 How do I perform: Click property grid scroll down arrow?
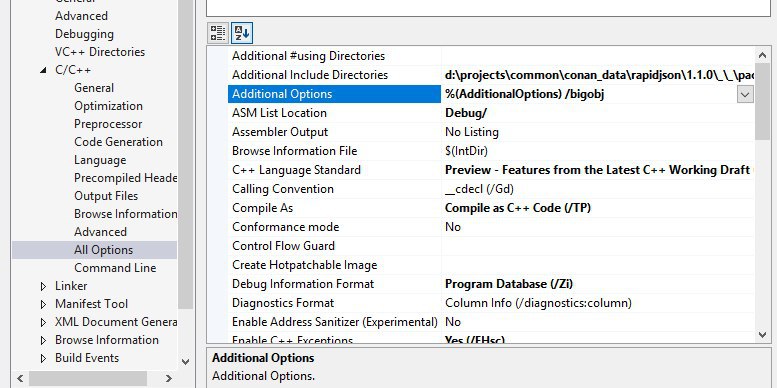763,335
